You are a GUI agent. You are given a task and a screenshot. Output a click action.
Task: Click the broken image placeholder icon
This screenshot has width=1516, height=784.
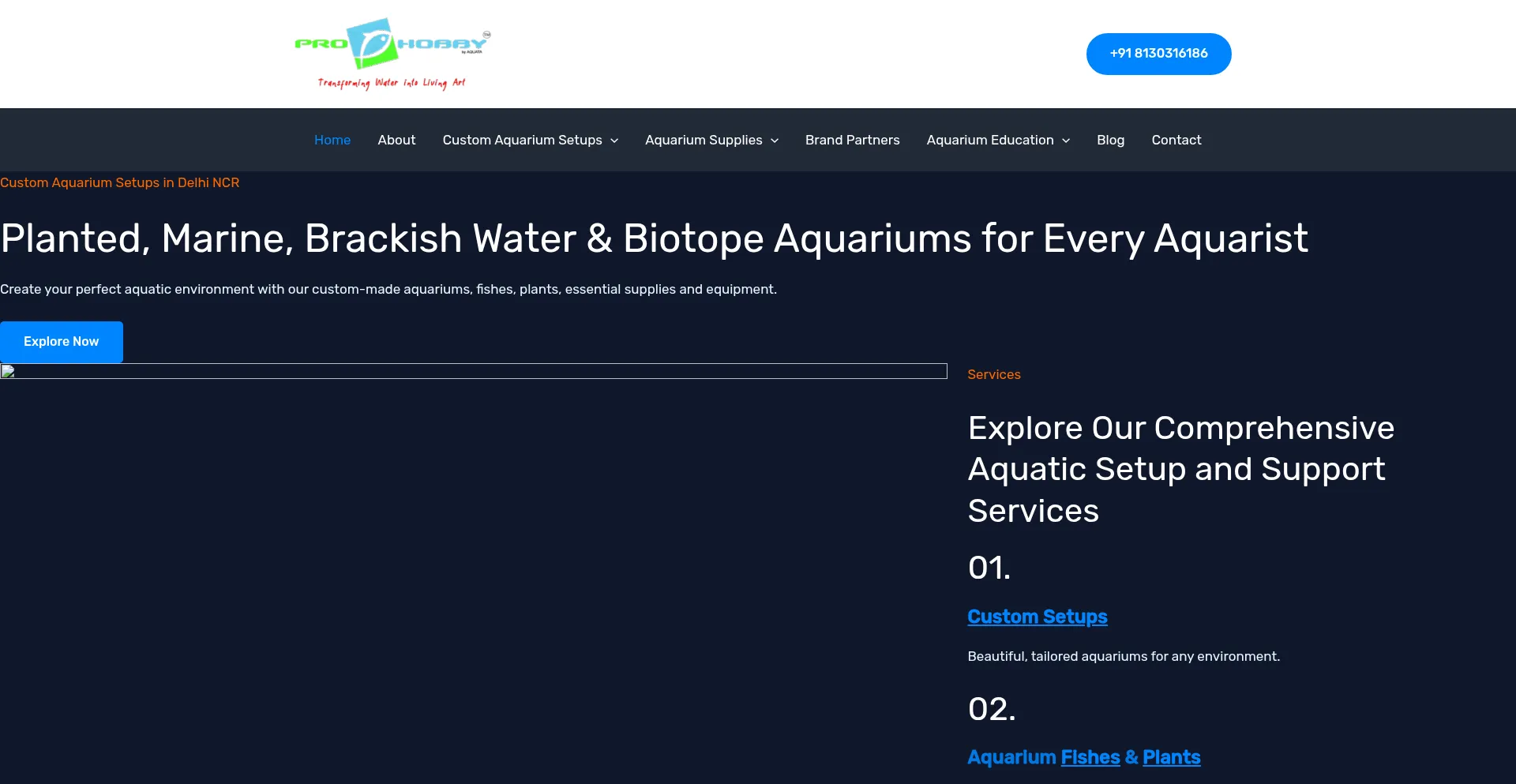(8, 371)
